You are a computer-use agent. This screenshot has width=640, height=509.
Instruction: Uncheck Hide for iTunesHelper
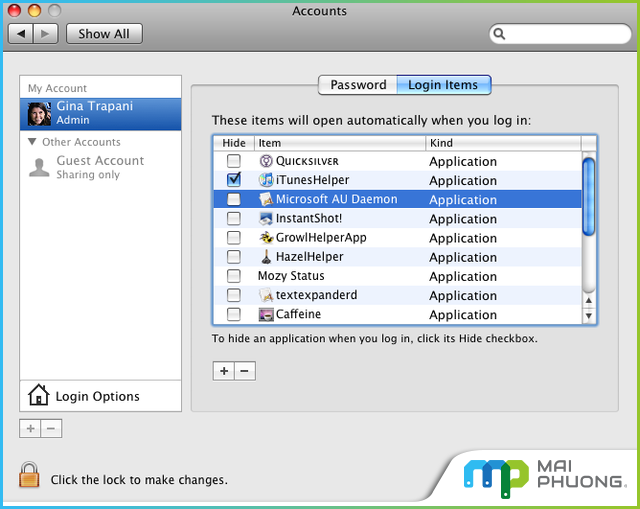coord(234,179)
